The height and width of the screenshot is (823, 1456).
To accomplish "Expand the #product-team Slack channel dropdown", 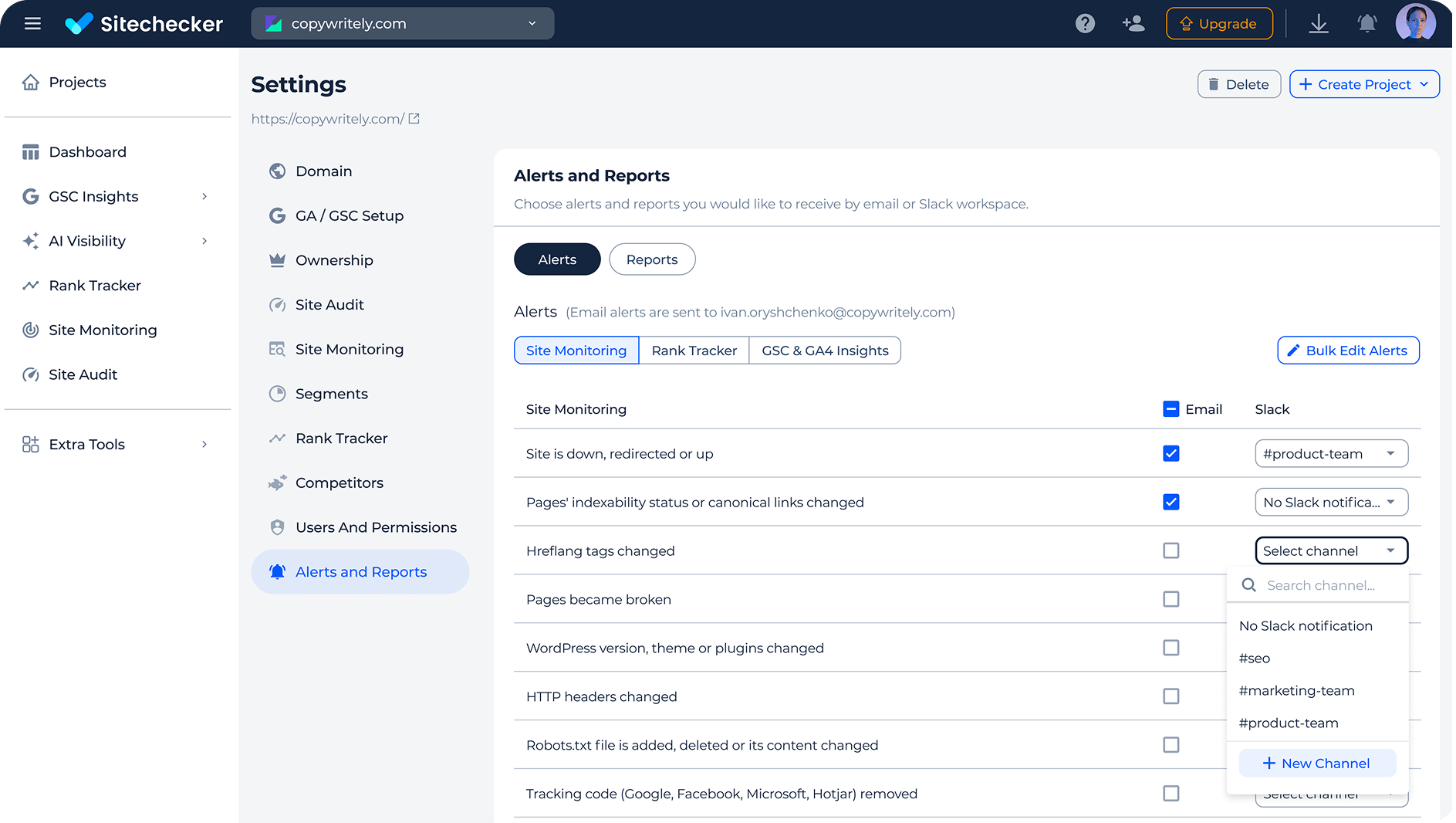I will click(1331, 453).
